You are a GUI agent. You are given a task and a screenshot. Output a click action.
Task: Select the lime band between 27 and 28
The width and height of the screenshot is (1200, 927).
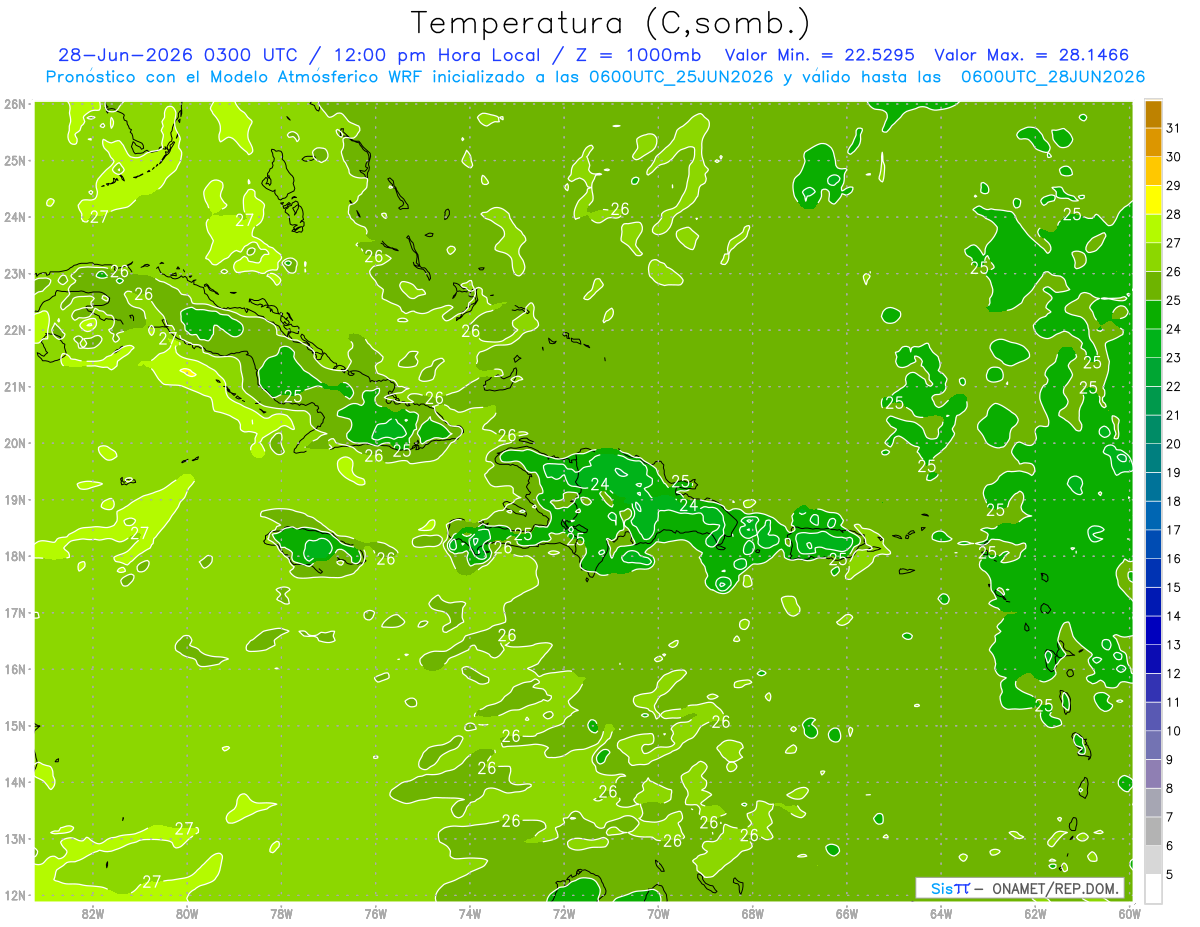click(1153, 229)
